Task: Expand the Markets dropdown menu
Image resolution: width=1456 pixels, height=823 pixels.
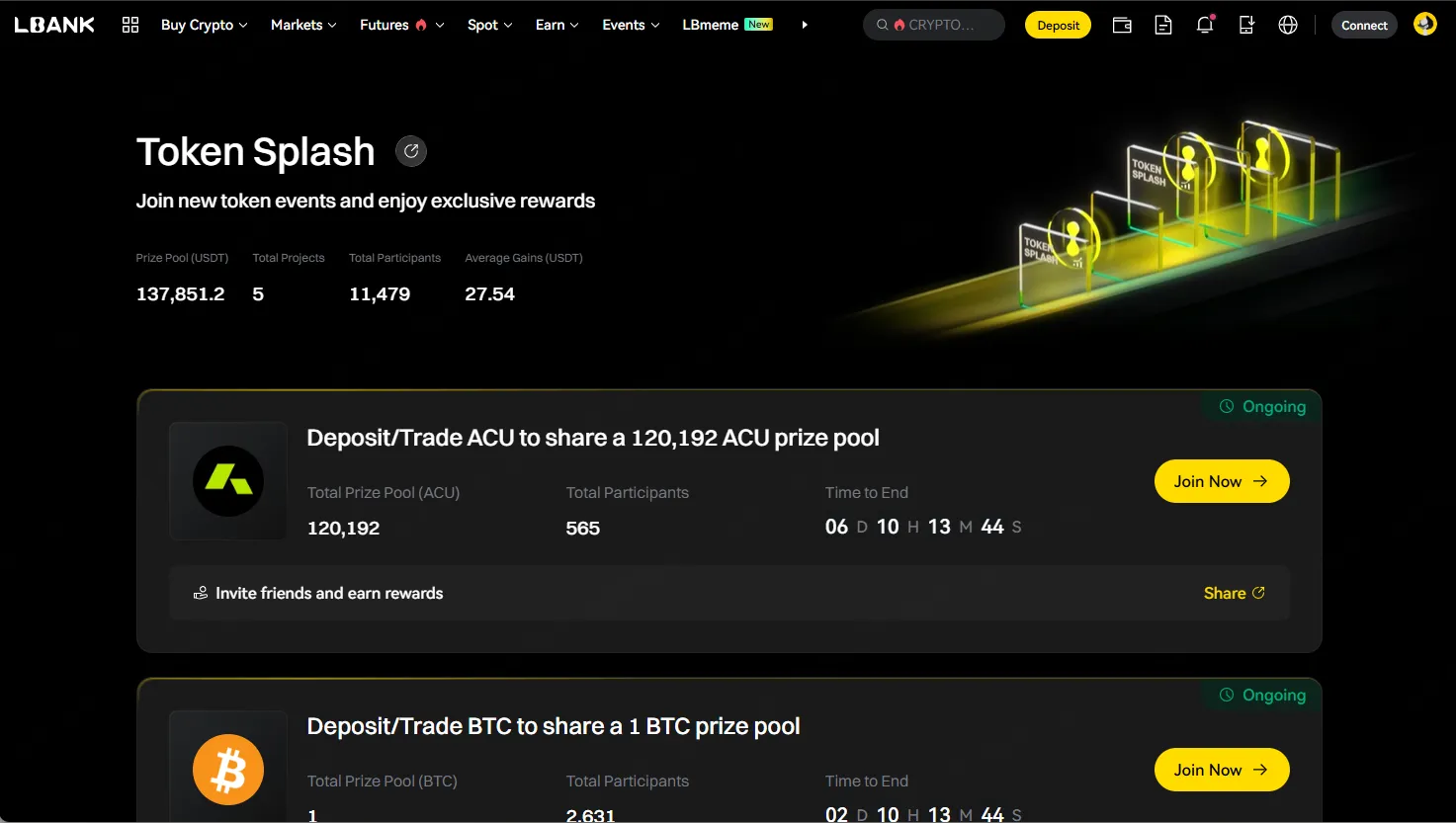Action: pyautogui.click(x=303, y=25)
